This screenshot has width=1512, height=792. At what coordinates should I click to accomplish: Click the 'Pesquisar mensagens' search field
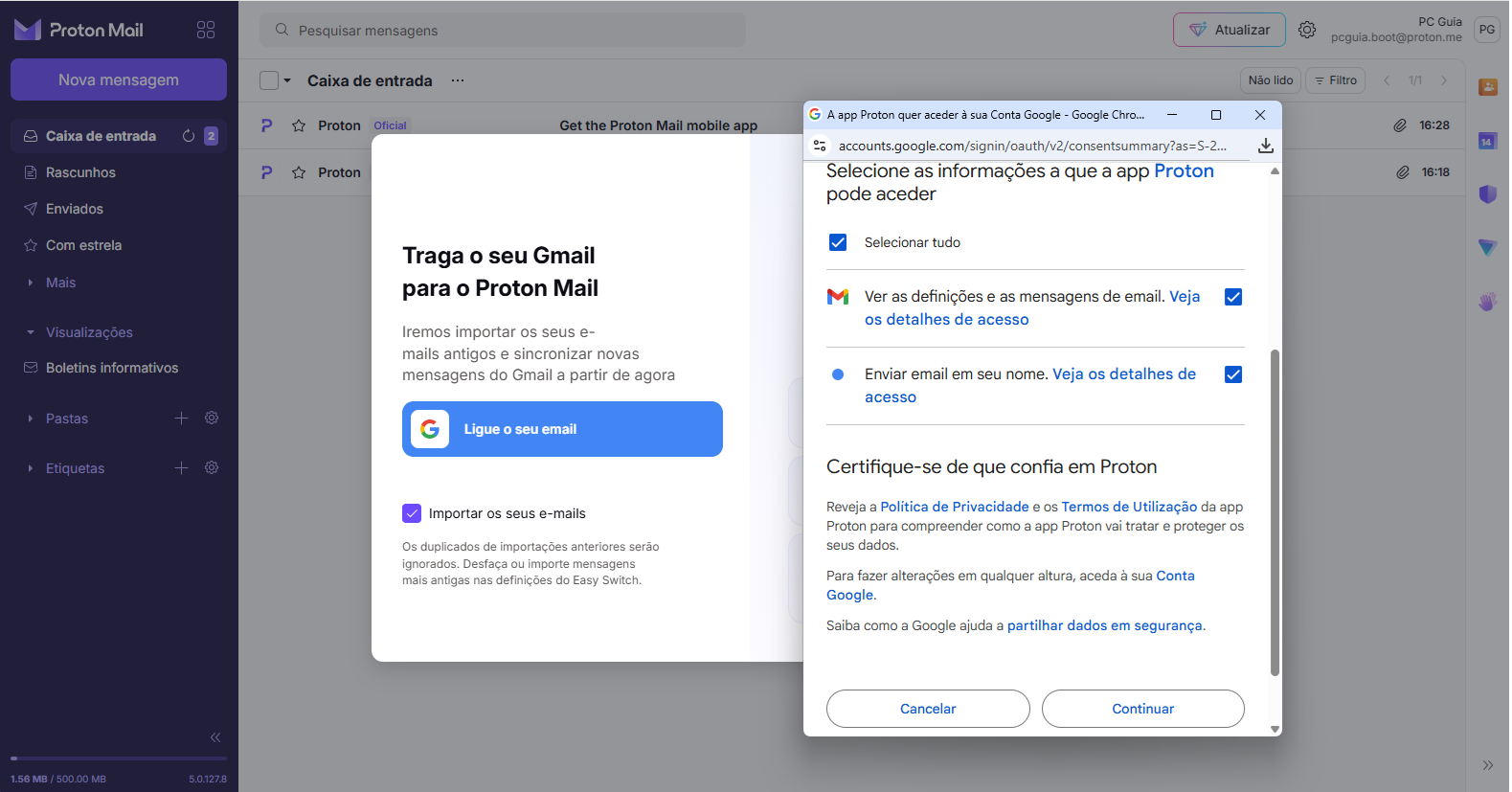pyautogui.click(x=503, y=30)
